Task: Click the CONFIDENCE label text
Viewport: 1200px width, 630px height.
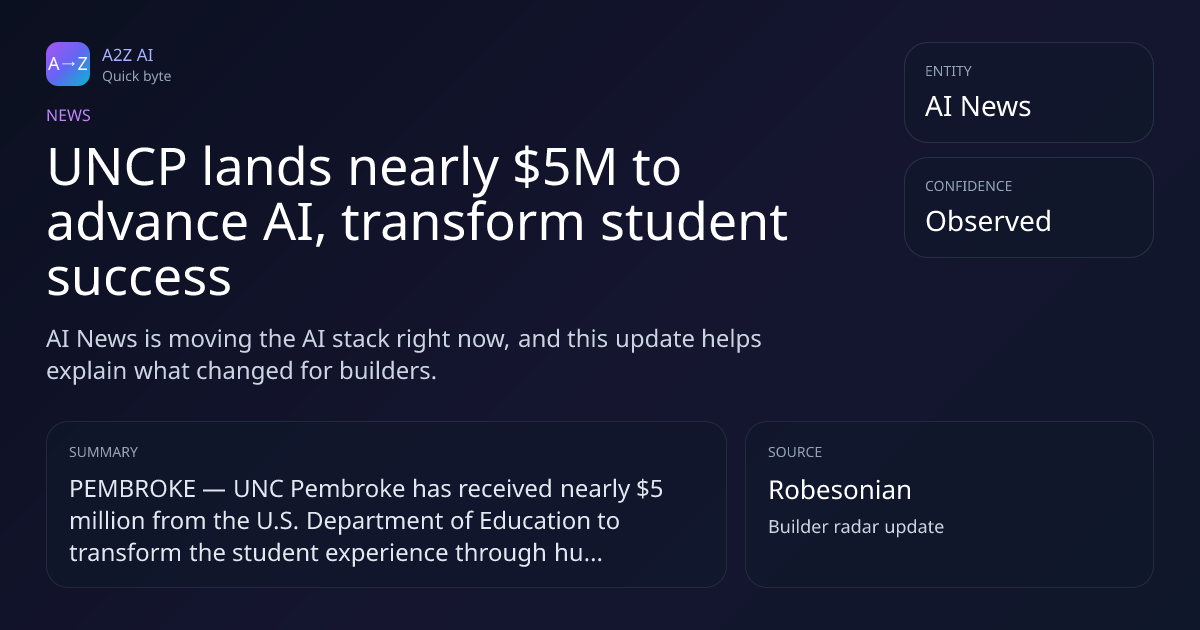Action: 968,186
